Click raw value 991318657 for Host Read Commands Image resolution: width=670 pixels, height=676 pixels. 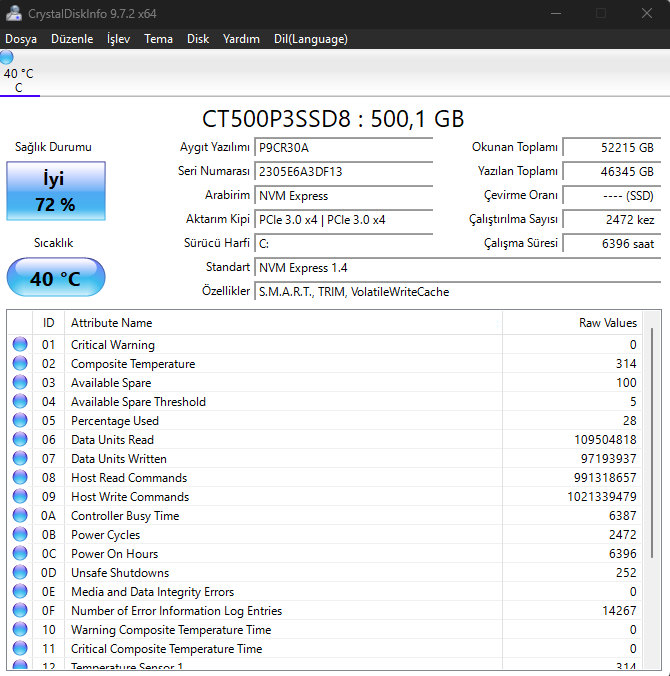coord(605,477)
